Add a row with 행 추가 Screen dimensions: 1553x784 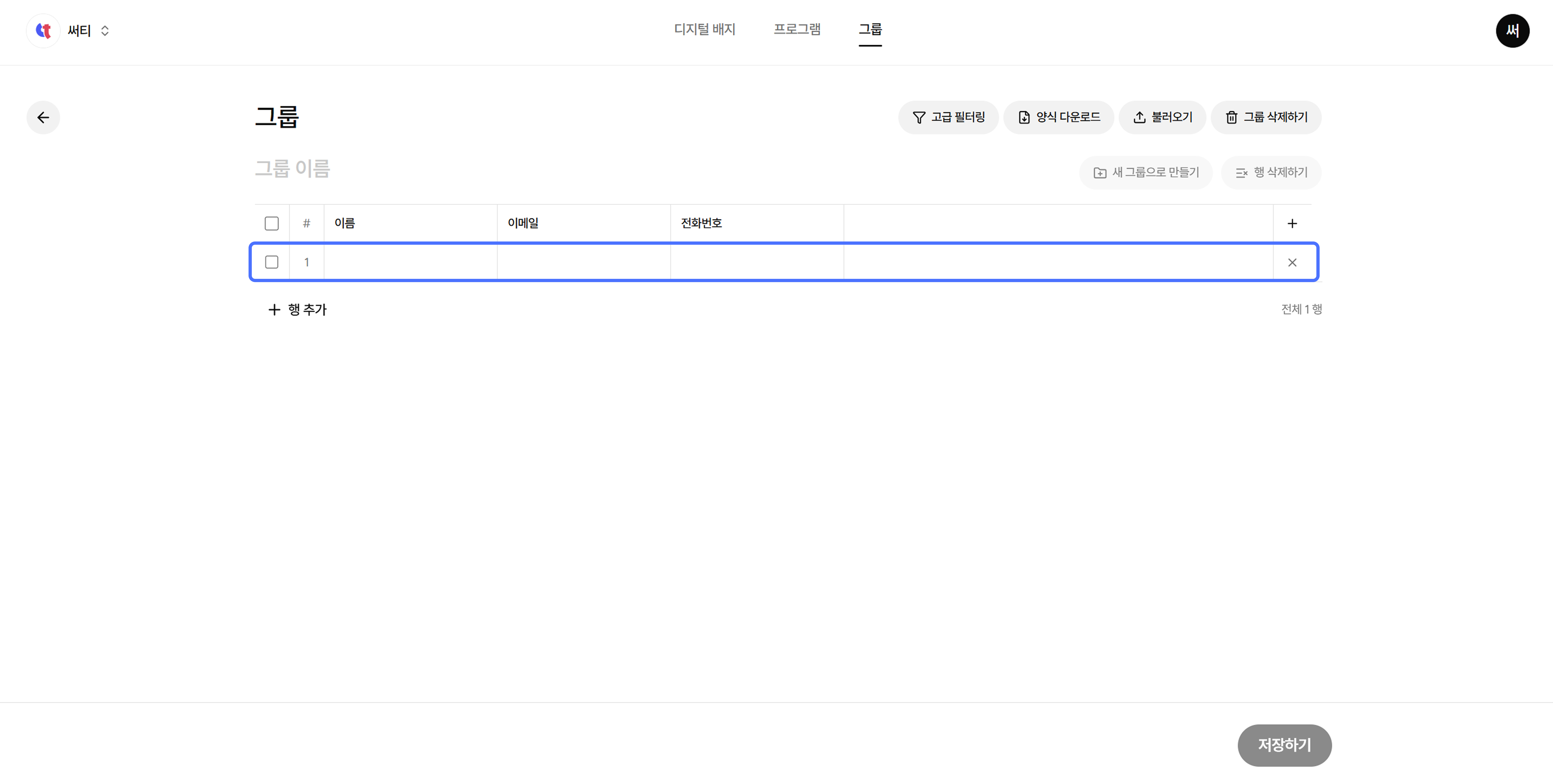[297, 310]
